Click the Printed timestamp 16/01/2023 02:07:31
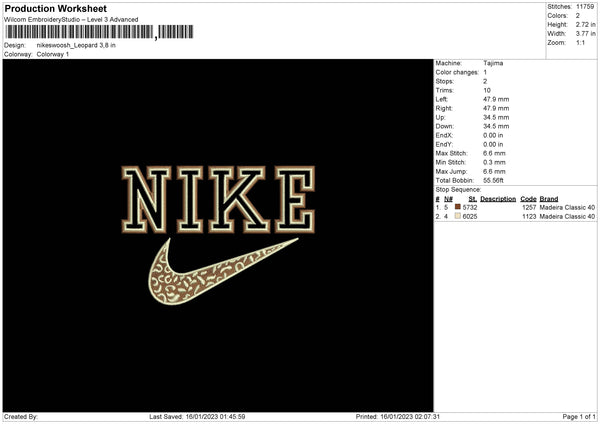The width and height of the screenshot is (600, 424). coord(410,417)
